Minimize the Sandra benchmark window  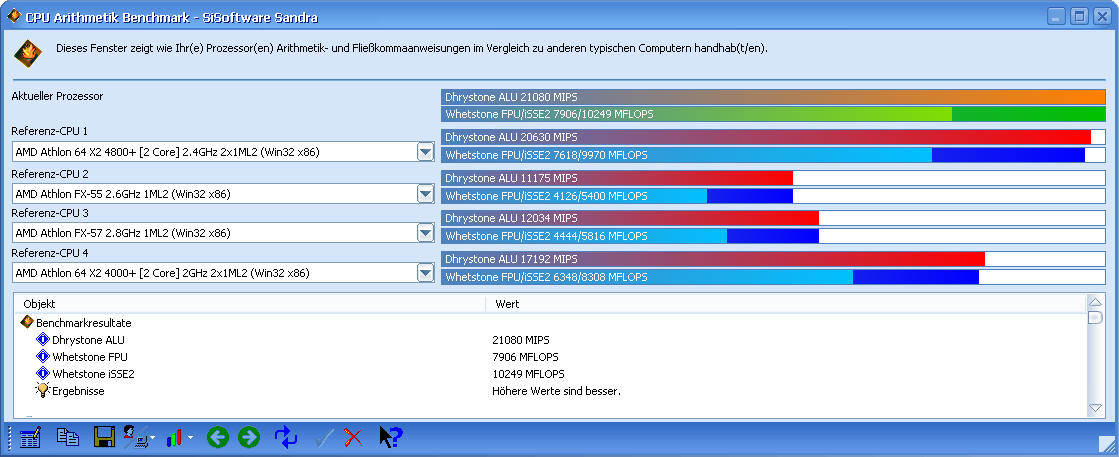[1058, 16]
